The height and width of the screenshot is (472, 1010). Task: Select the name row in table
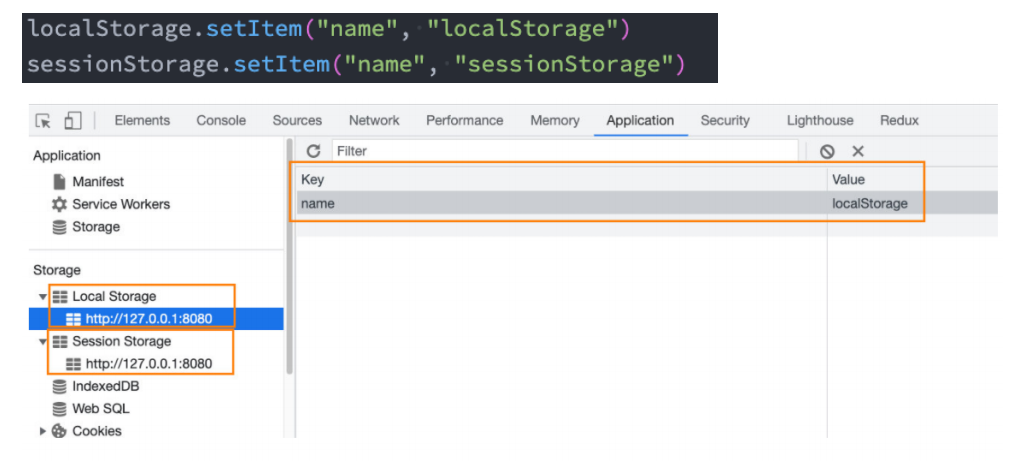[x=647, y=203]
